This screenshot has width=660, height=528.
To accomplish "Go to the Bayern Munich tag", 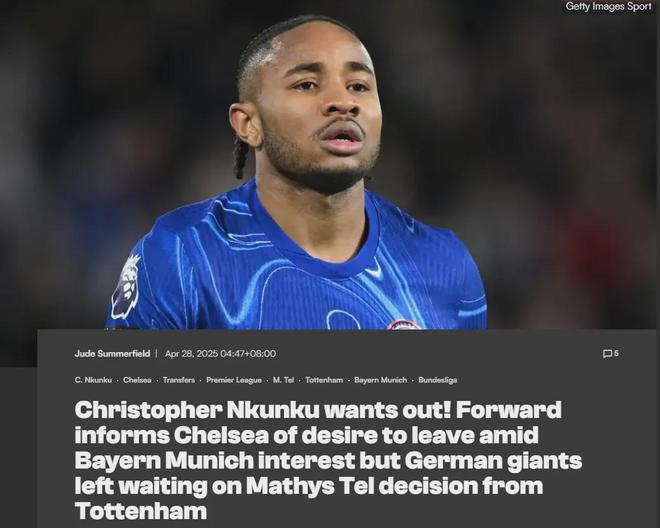I will pos(381,380).
